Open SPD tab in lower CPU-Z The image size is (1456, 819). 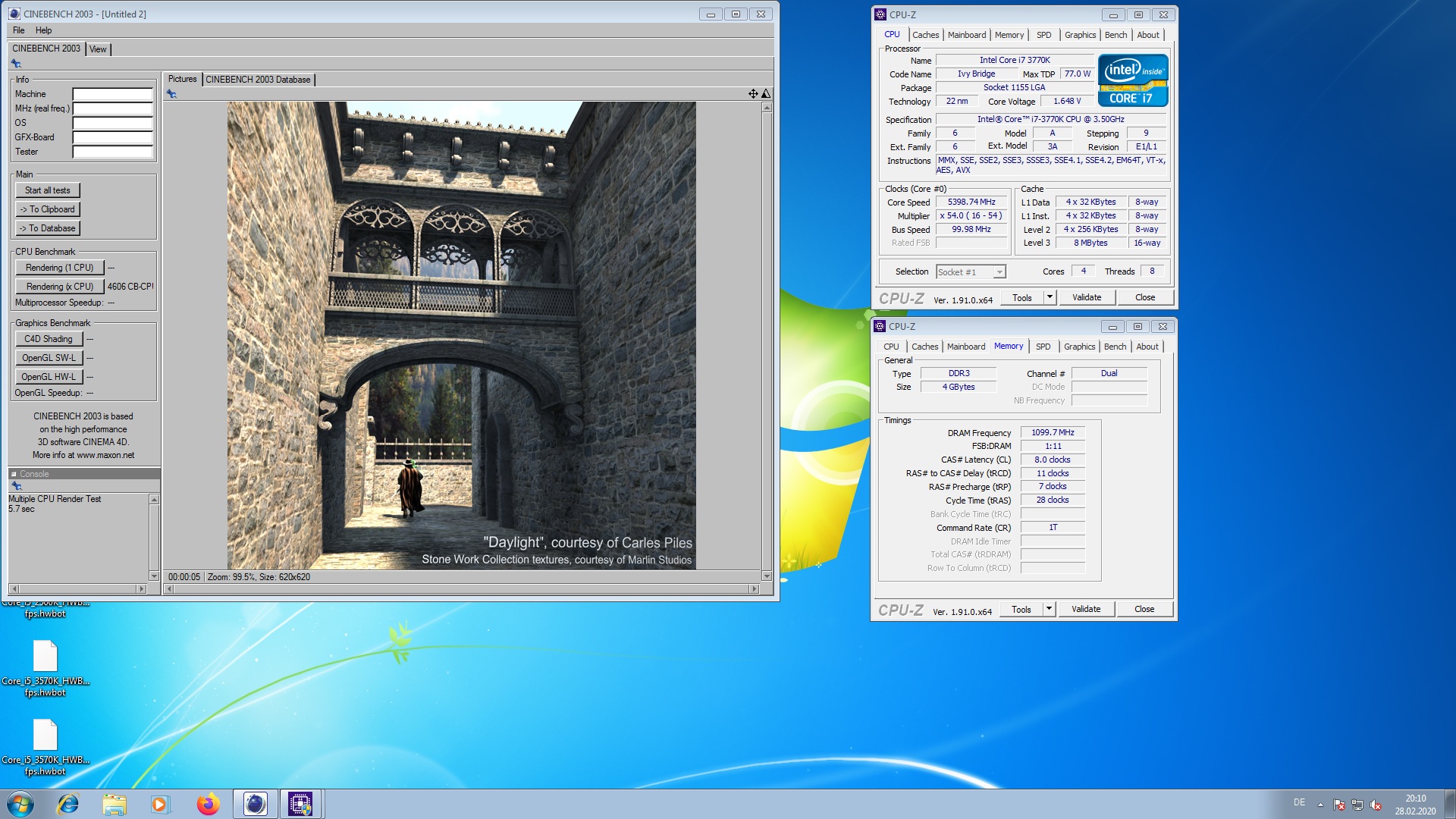tap(1043, 347)
